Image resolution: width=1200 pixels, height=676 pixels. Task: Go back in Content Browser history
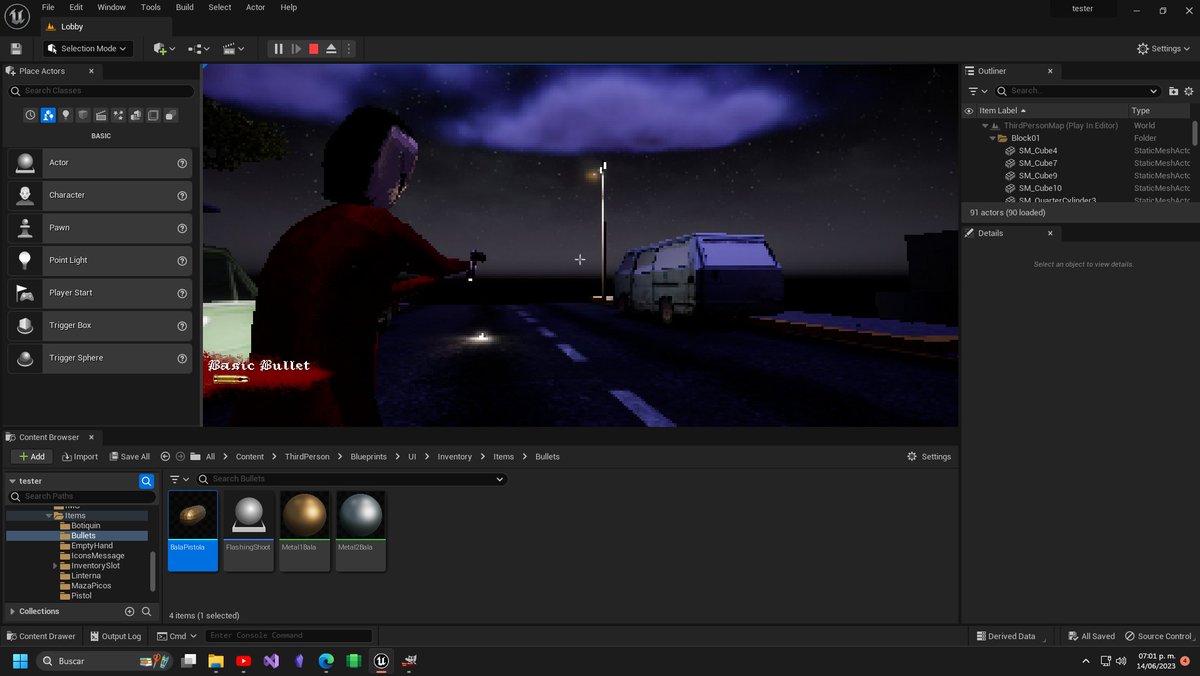point(165,457)
